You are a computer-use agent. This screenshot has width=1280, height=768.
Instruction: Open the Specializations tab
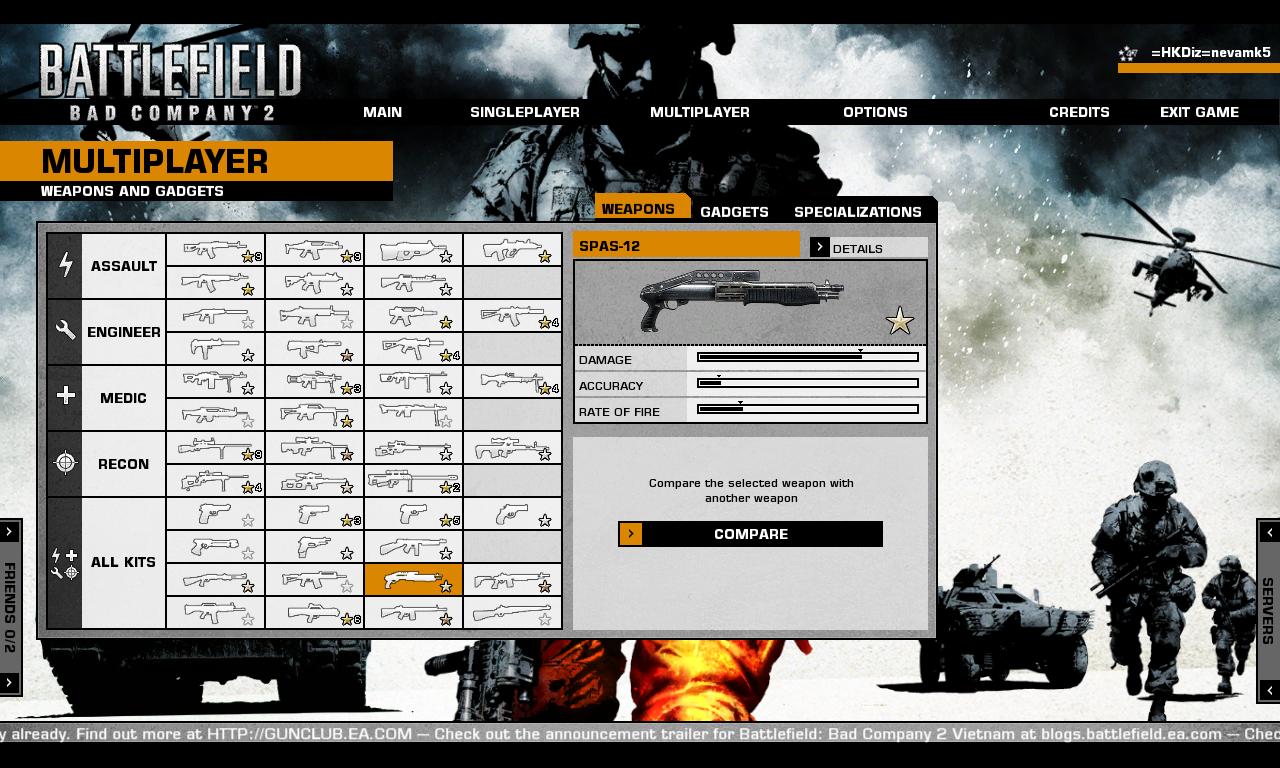tap(858, 212)
